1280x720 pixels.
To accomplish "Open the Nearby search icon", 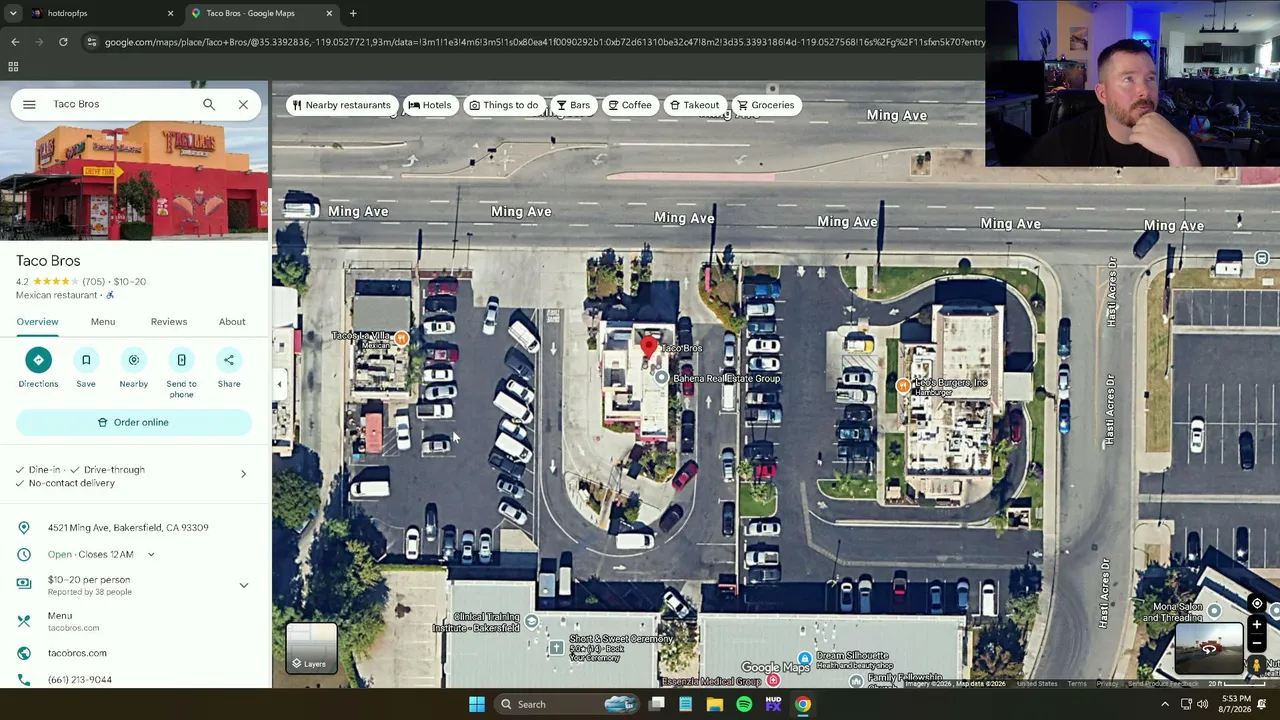I will (134, 360).
